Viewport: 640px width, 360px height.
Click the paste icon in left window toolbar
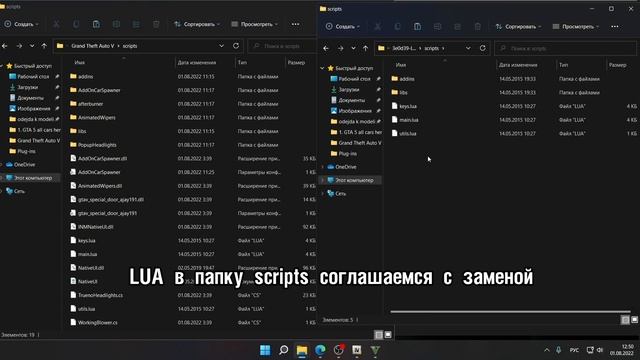96,24
